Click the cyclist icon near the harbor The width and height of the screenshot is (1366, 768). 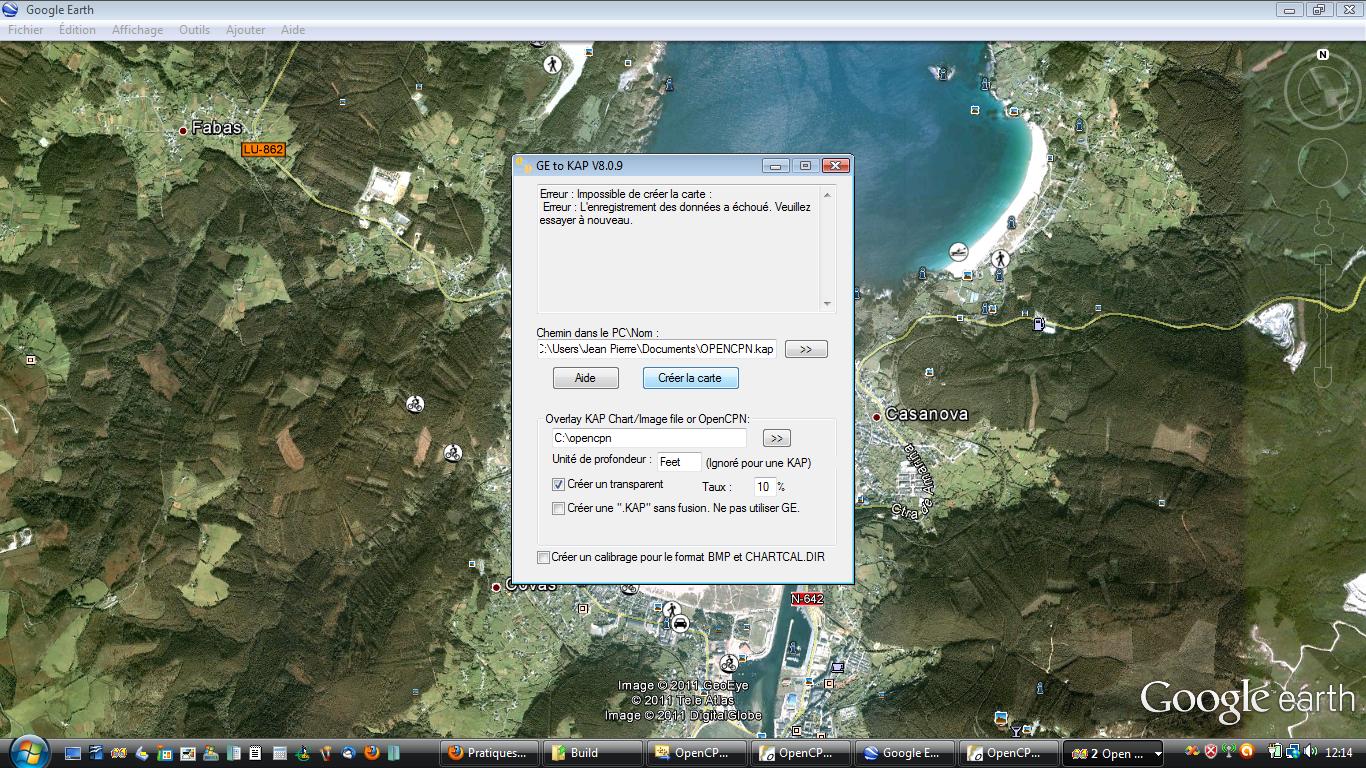tap(731, 662)
